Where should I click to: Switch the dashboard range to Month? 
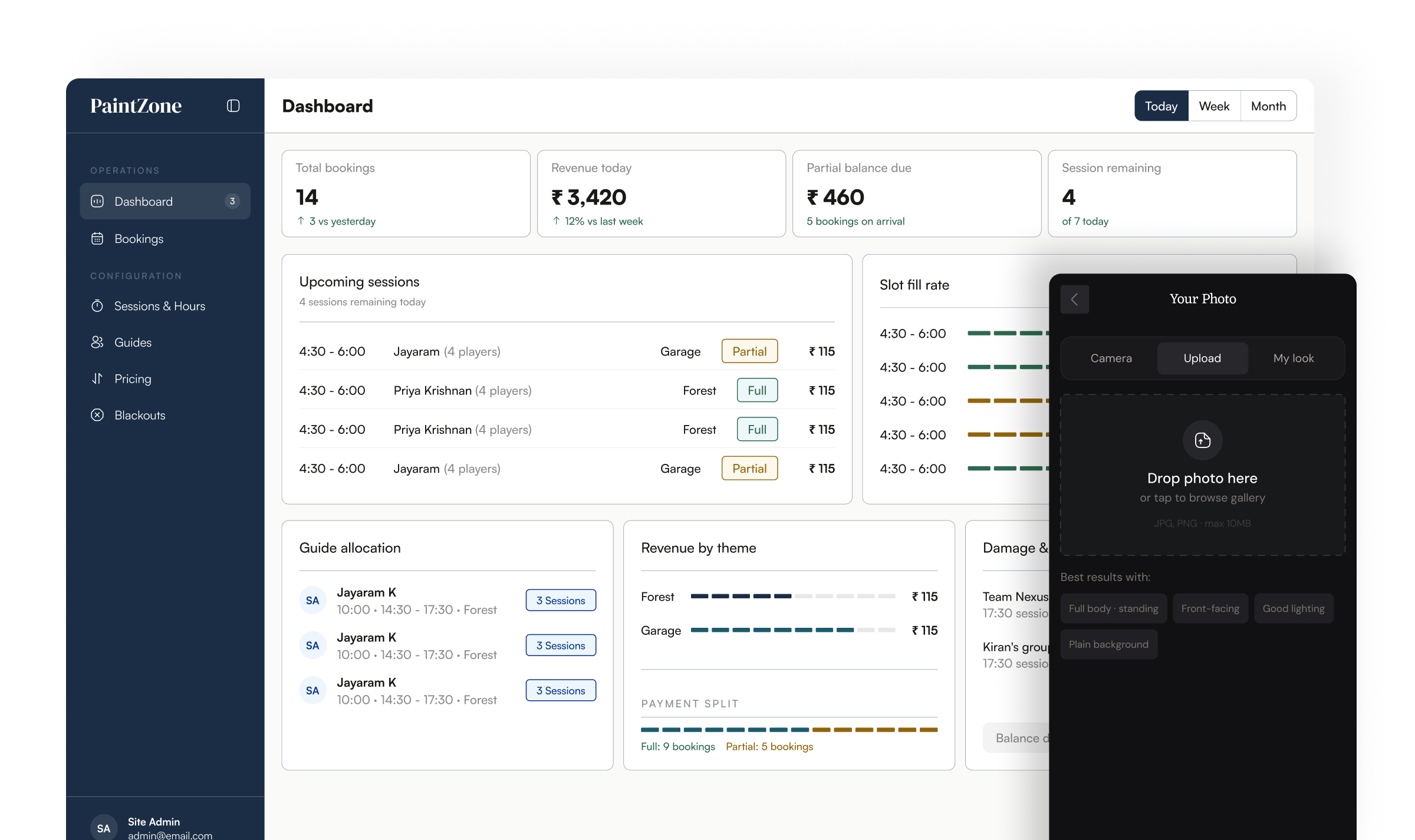(x=1268, y=106)
